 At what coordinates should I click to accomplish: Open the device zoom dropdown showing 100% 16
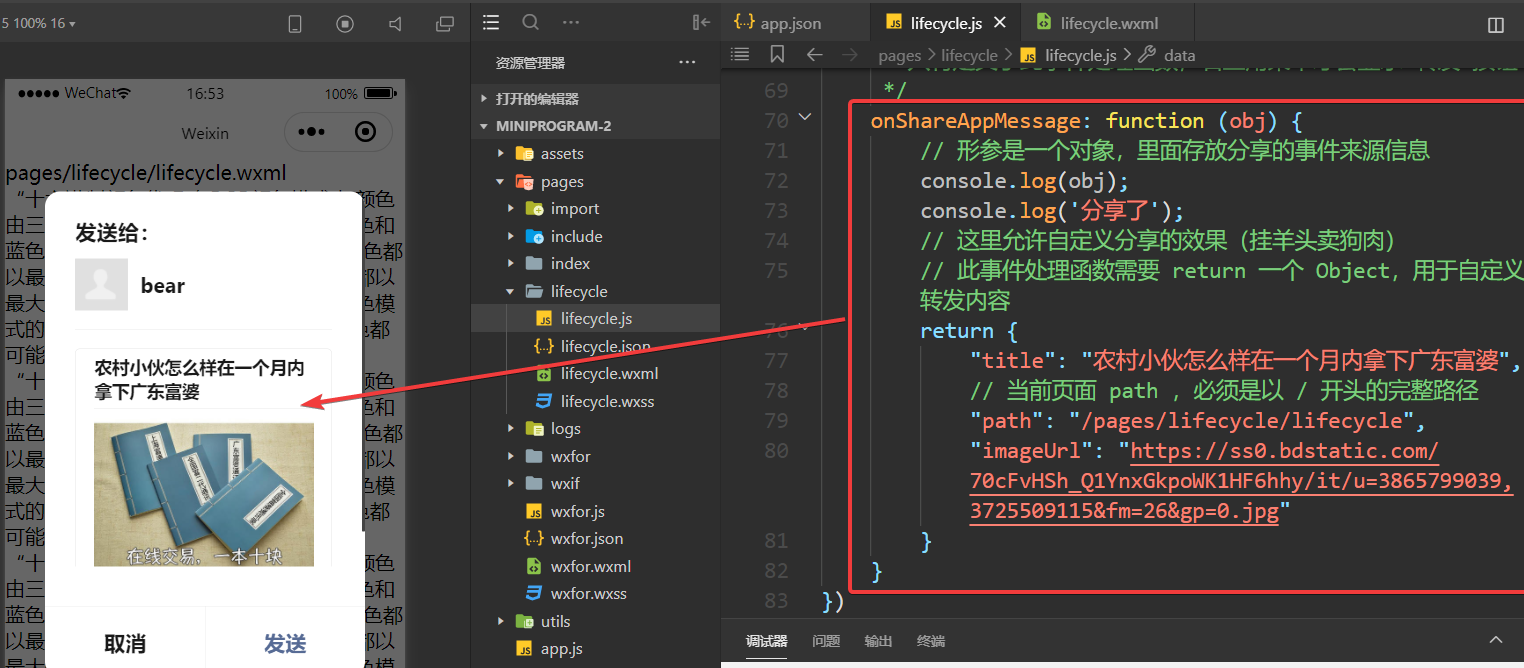coord(39,23)
